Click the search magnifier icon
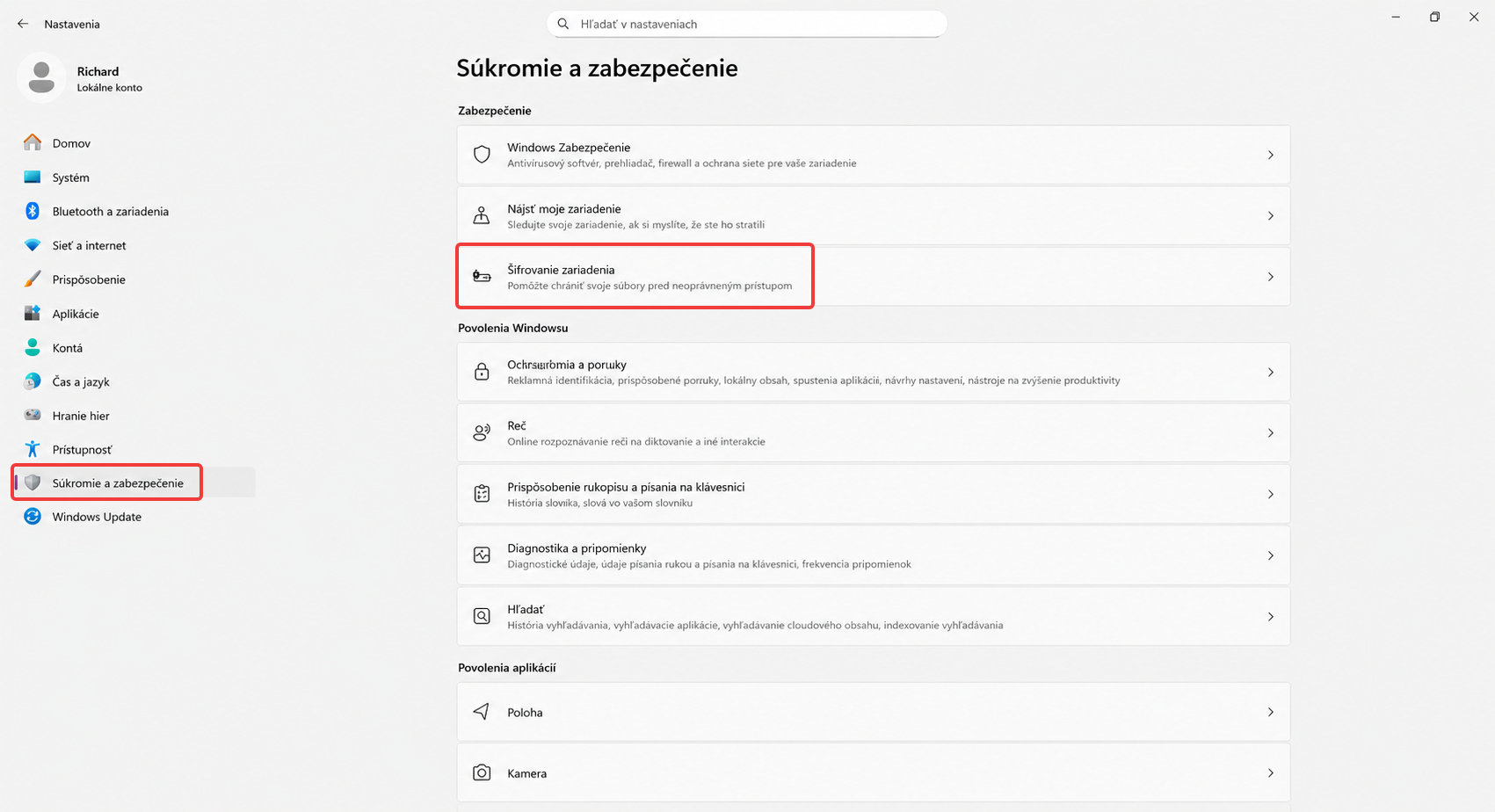 click(563, 24)
